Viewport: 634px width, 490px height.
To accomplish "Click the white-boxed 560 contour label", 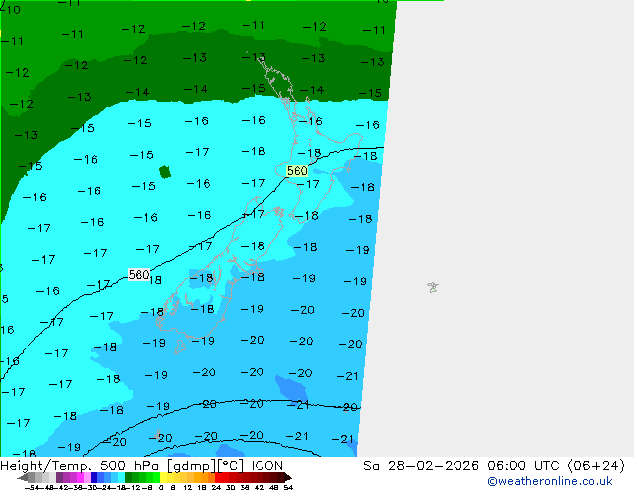I will coord(139,275).
